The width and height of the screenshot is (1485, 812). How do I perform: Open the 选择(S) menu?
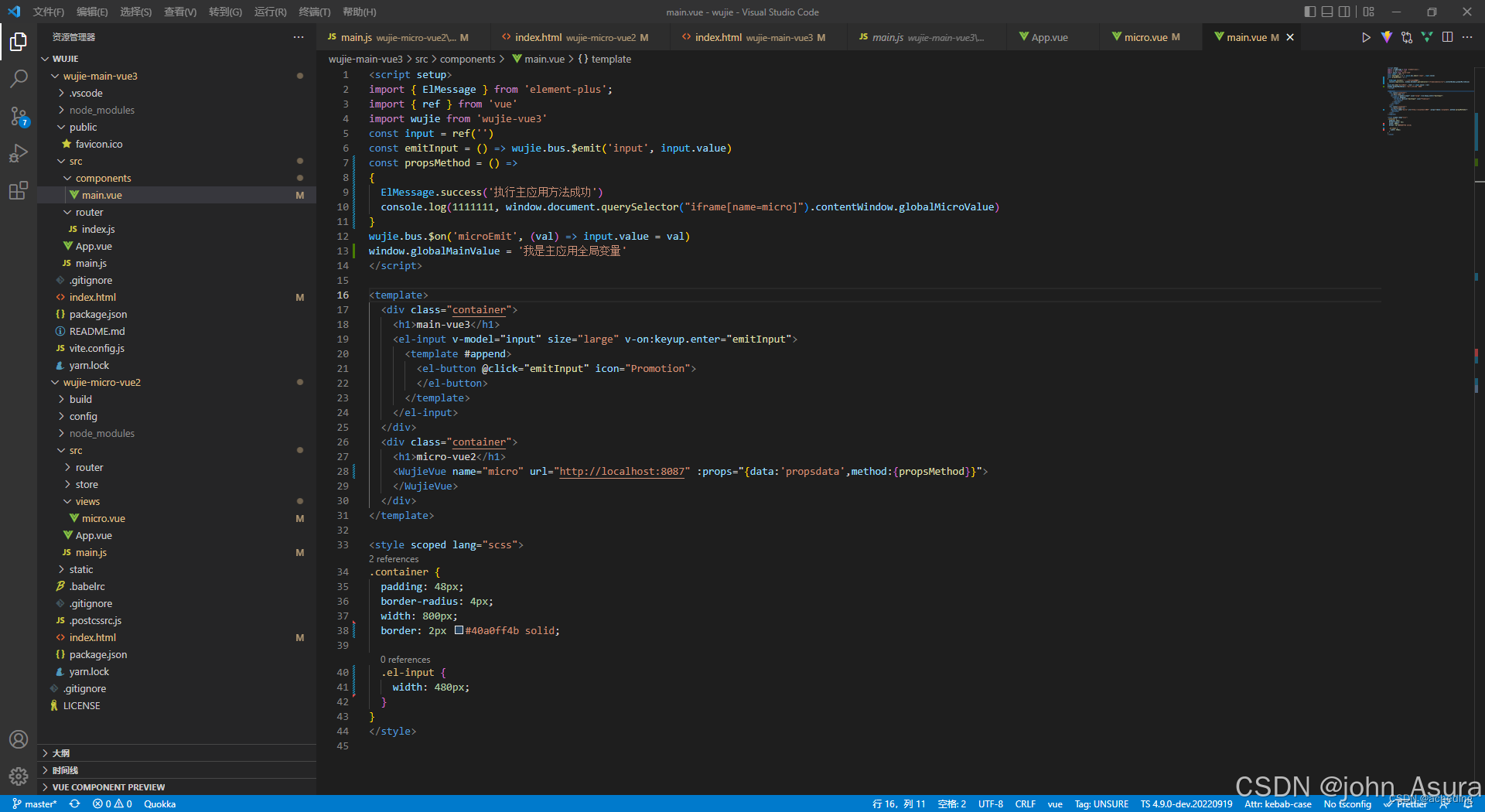136,12
